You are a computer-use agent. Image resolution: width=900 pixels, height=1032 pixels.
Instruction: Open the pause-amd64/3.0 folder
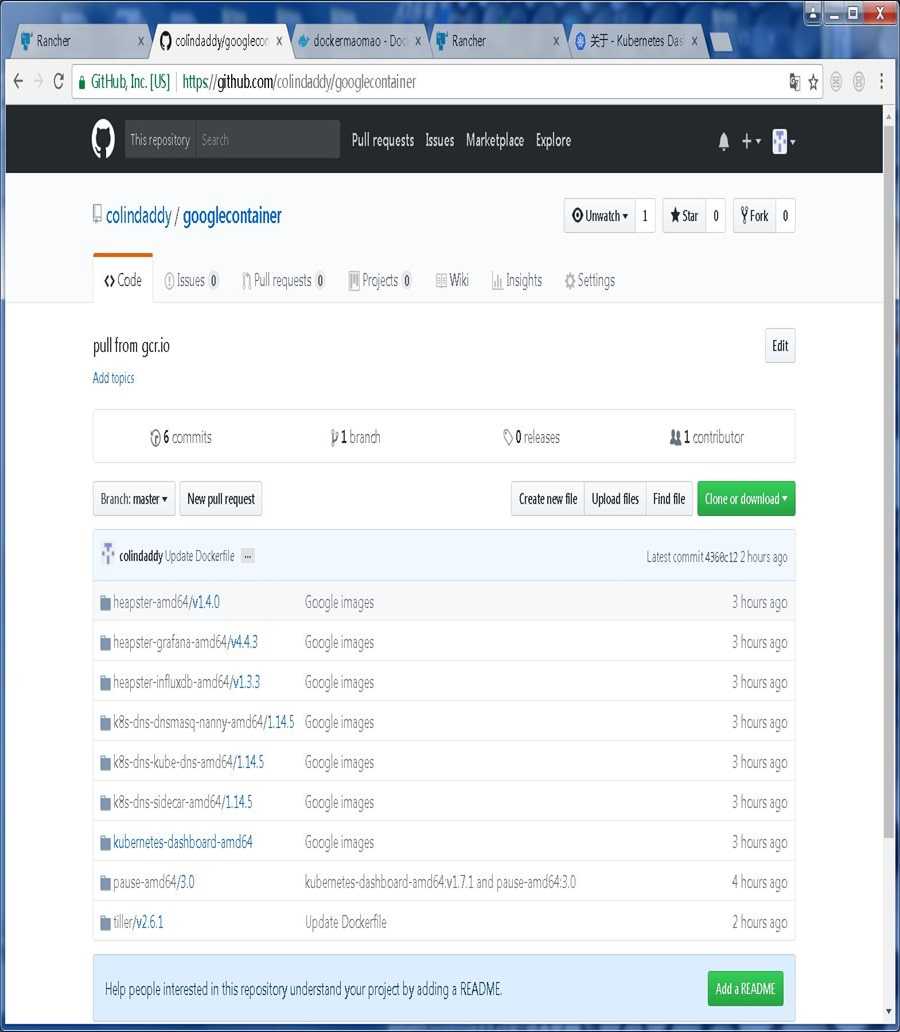[x=153, y=882]
